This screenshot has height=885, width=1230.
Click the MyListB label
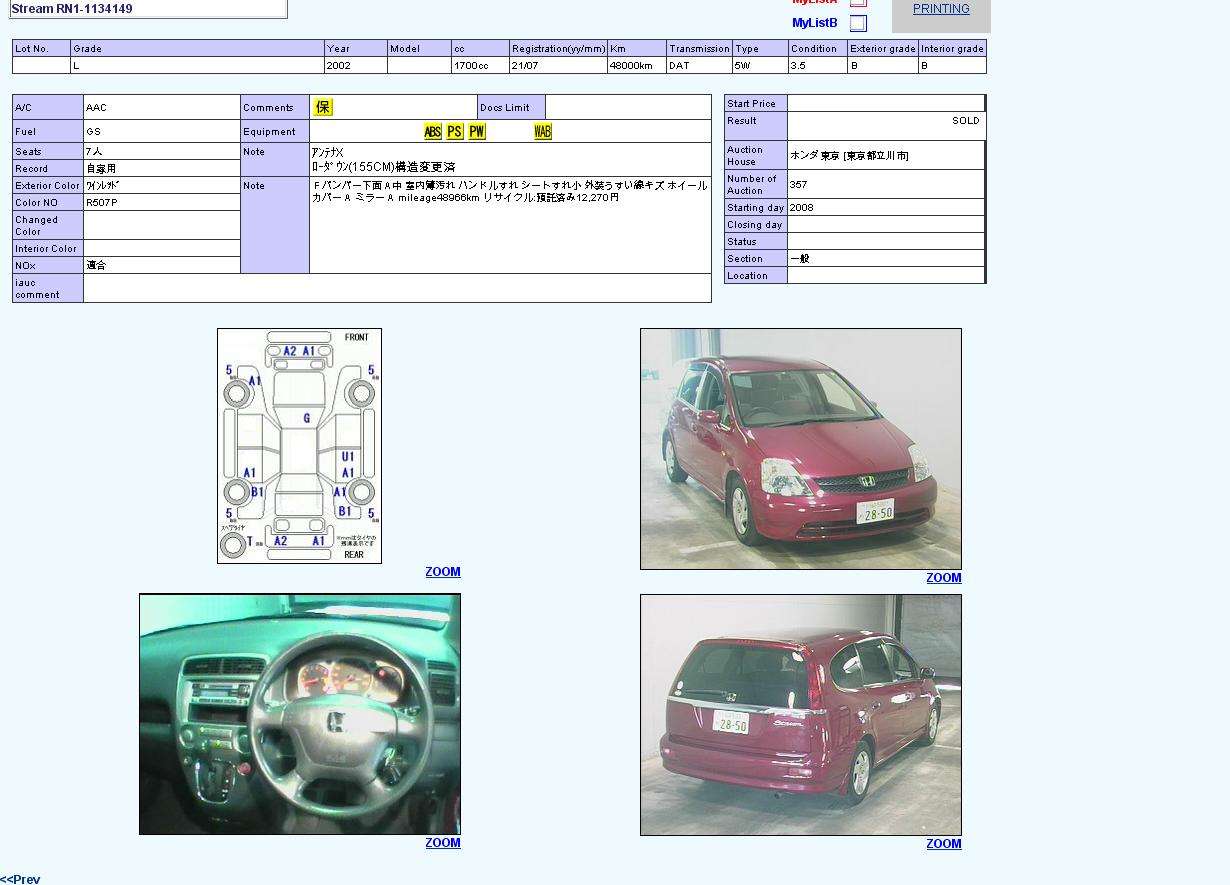pos(814,23)
